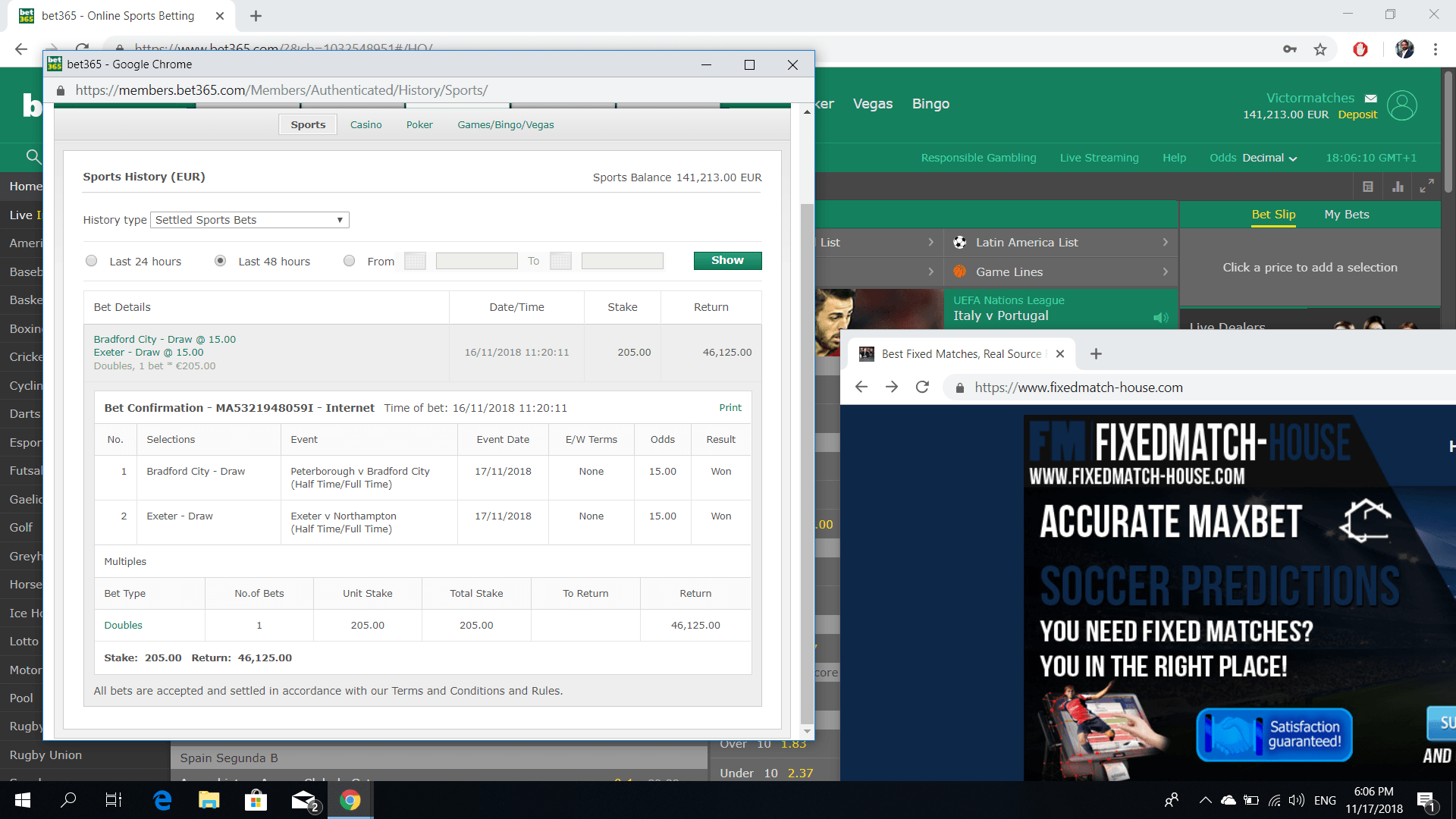Click the To date input field

click(x=622, y=261)
